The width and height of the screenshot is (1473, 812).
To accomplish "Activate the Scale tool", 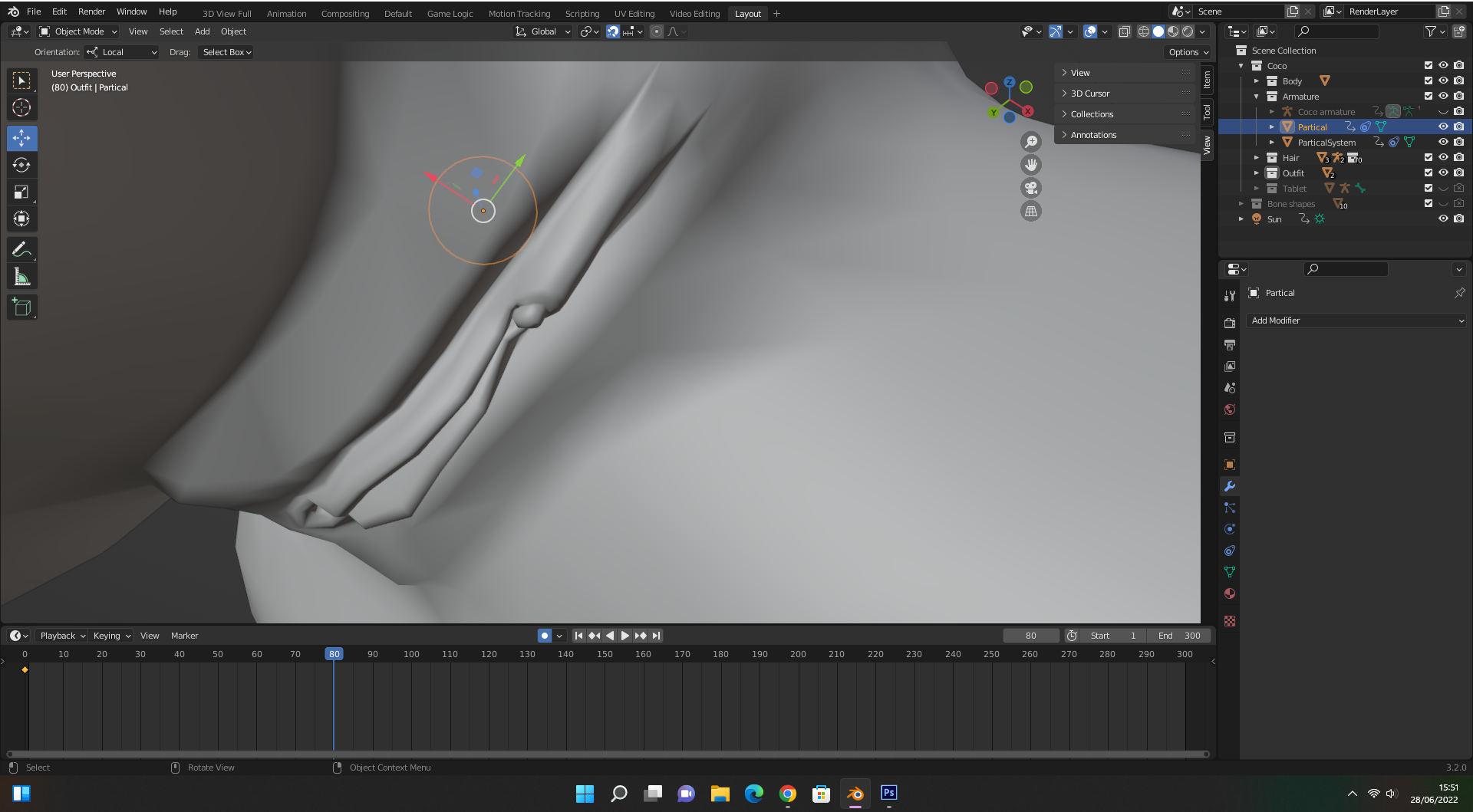I will point(21,192).
